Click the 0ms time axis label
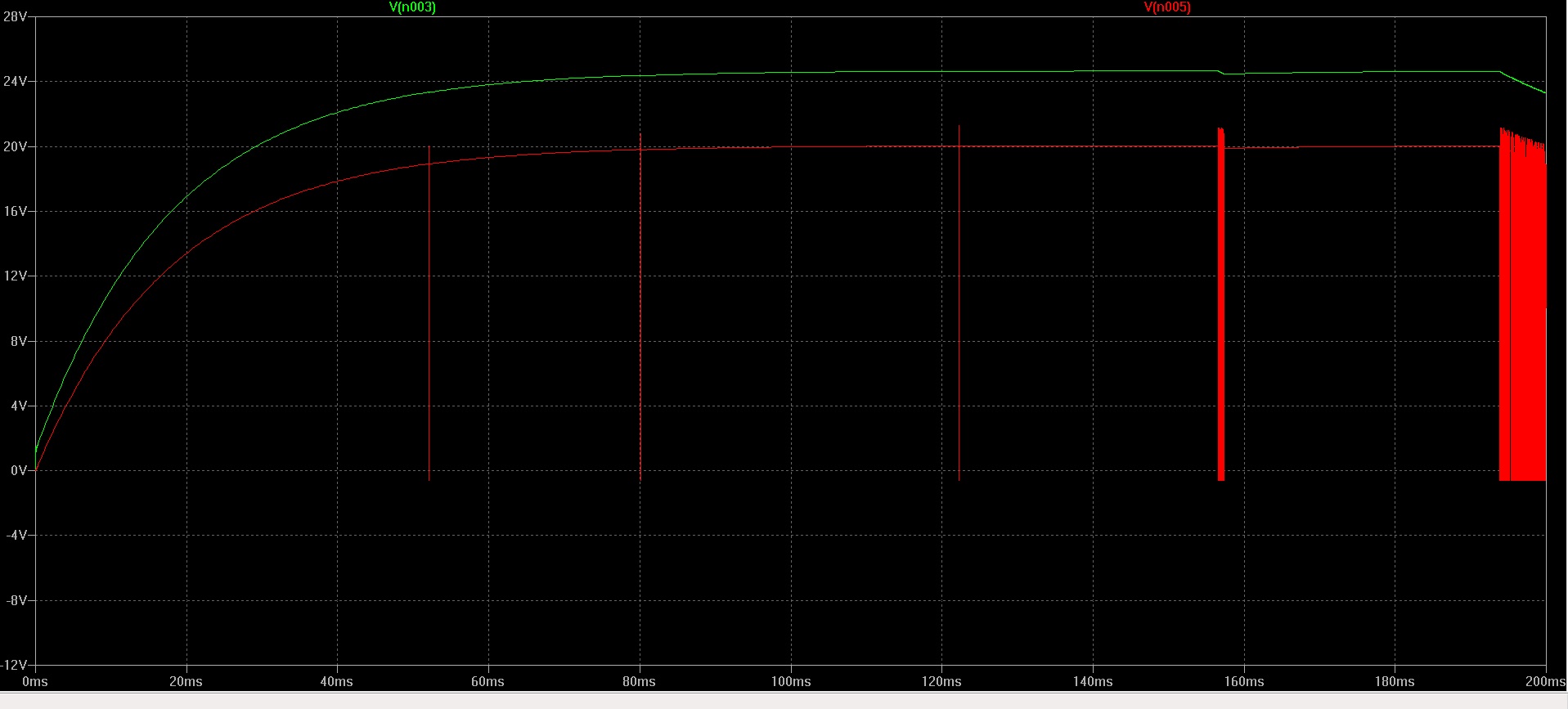Image resolution: width=1568 pixels, height=709 pixels. 35,681
